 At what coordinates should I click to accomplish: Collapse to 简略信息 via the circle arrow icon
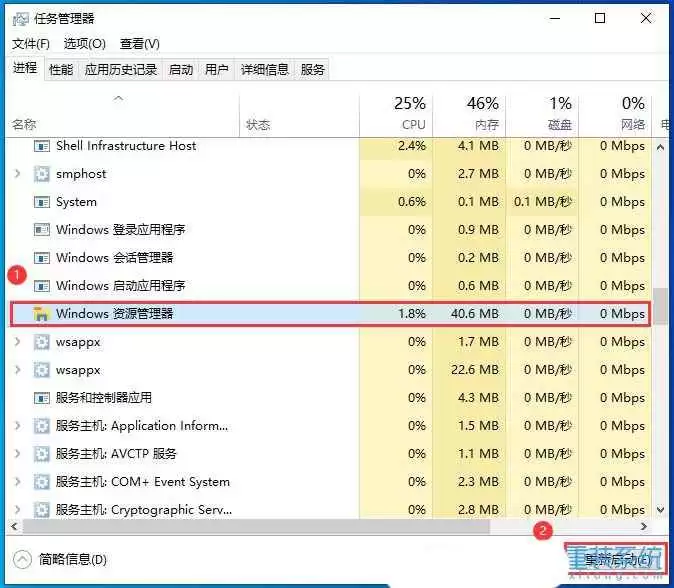click(22, 560)
